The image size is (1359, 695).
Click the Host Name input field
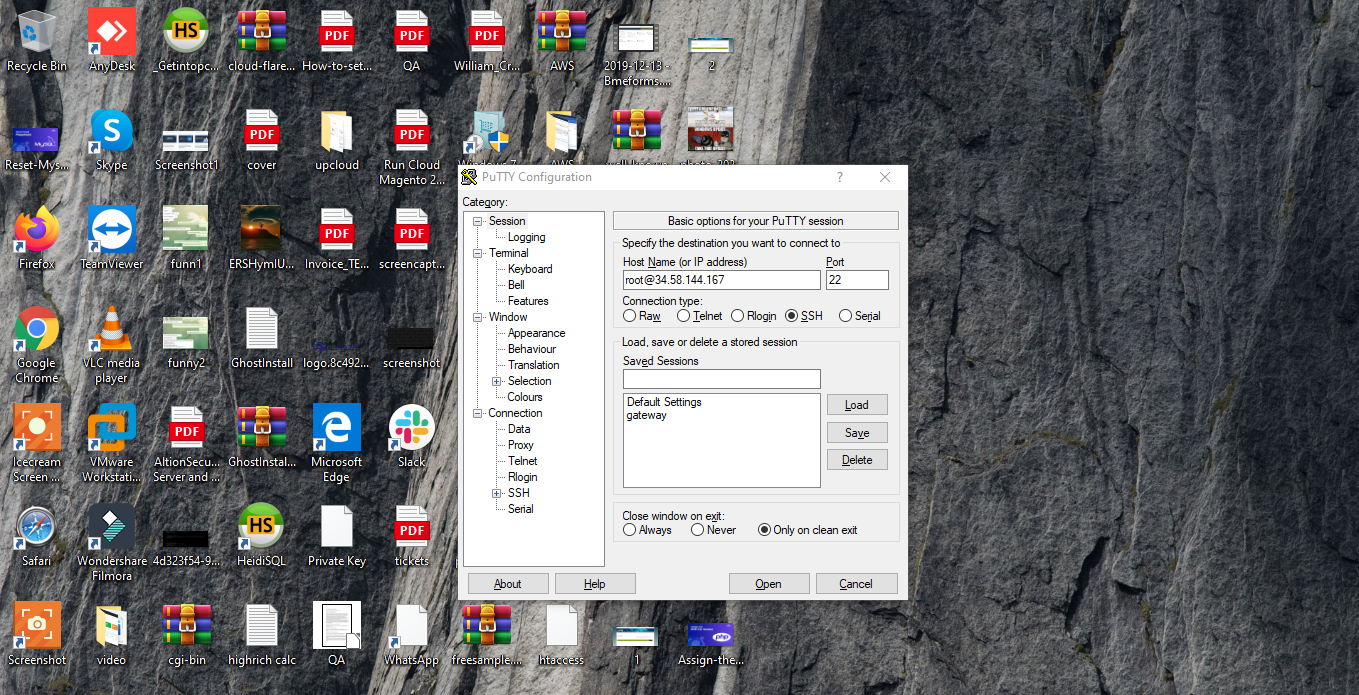(x=721, y=280)
